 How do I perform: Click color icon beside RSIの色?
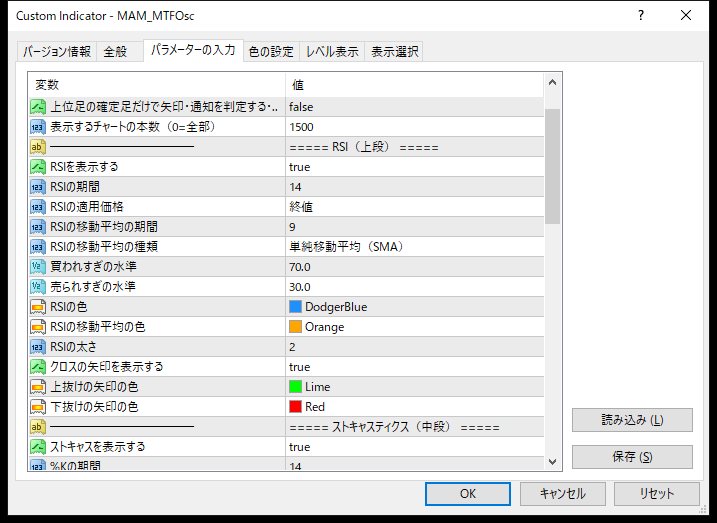(38, 307)
